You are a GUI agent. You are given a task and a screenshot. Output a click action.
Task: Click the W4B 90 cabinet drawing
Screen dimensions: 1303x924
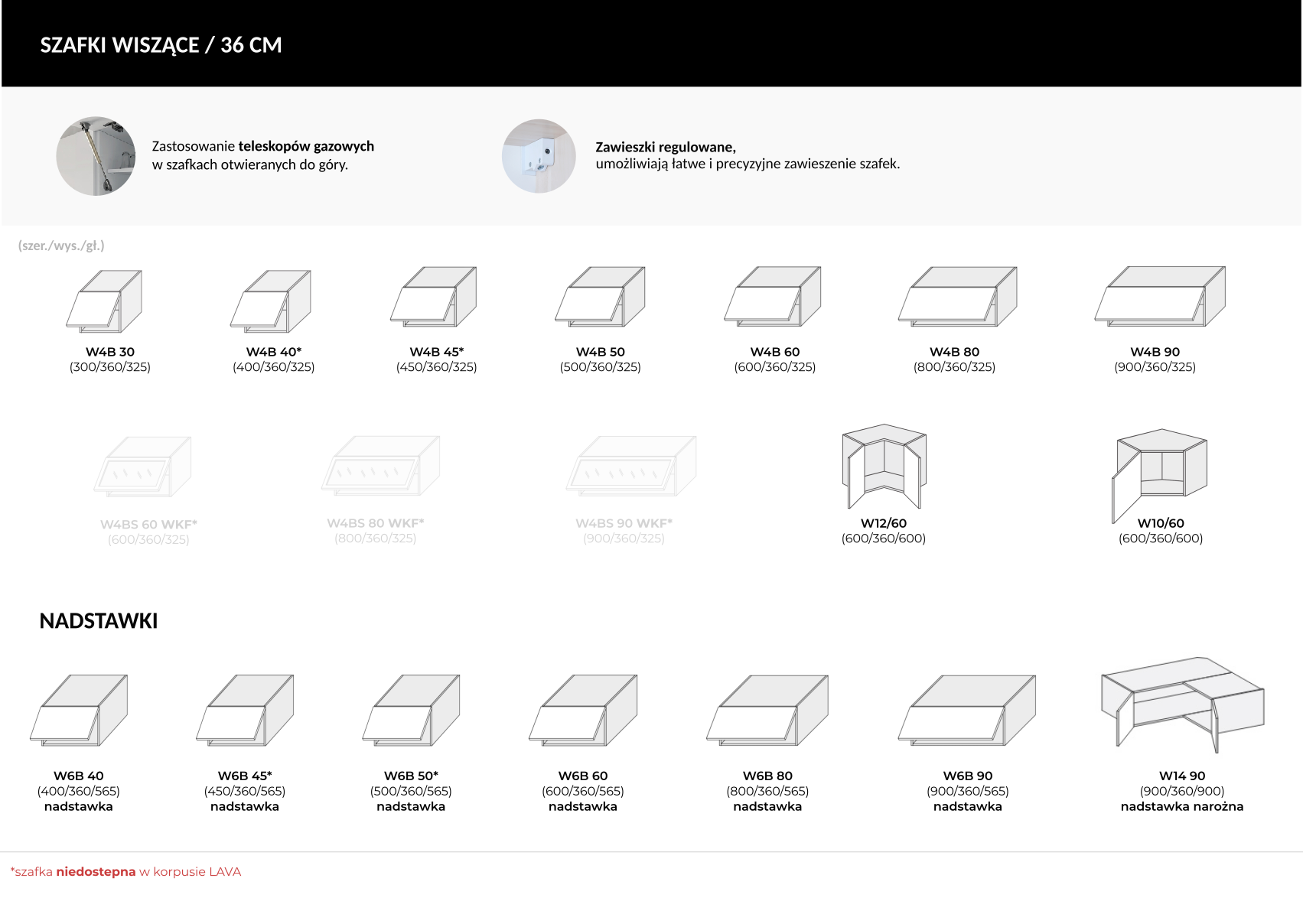click(1159, 297)
